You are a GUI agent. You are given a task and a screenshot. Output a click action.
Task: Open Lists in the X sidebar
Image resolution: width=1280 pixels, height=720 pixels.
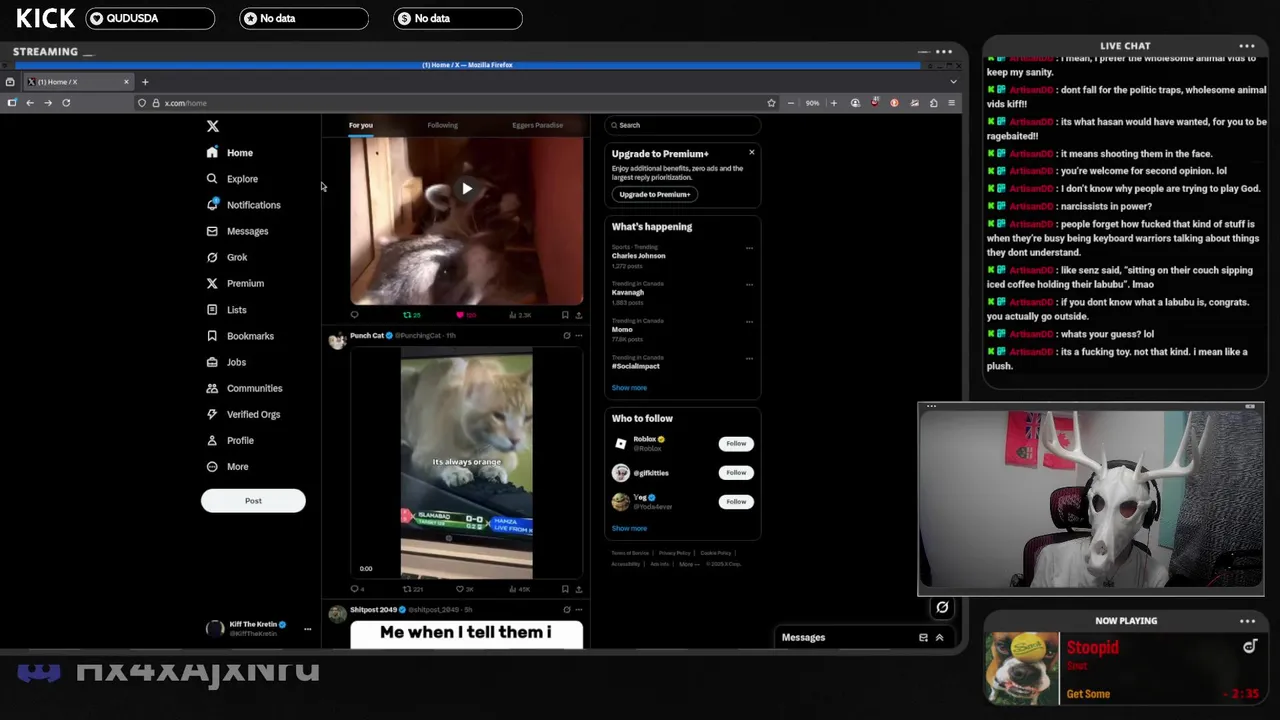click(227, 310)
